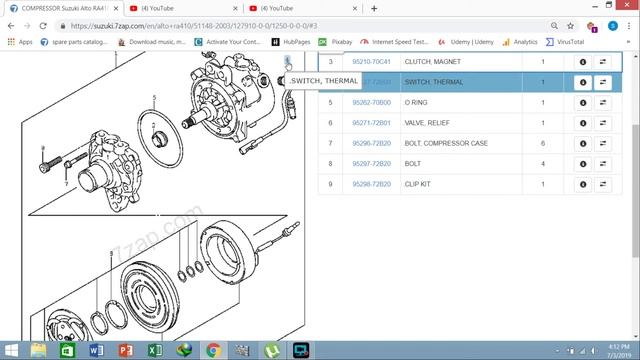Viewport: 640px width, 360px height.
Task: Open the taskbar clock and date
Action: coord(618,351)
